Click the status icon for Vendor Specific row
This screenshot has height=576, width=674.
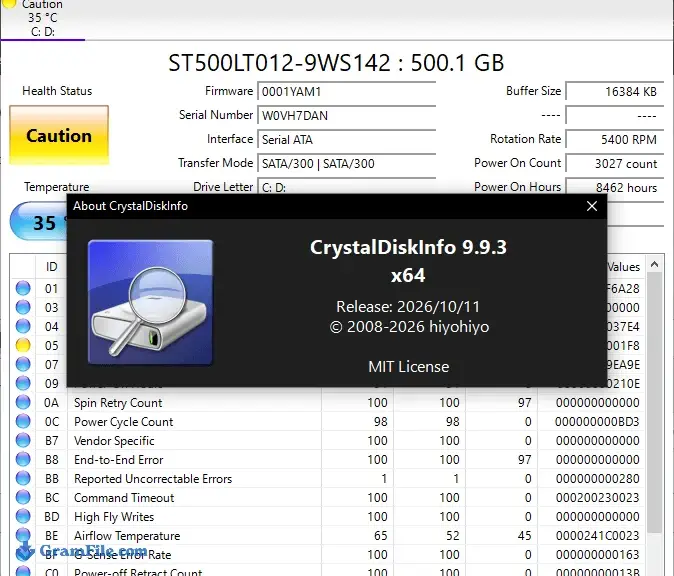coord(23,441)
